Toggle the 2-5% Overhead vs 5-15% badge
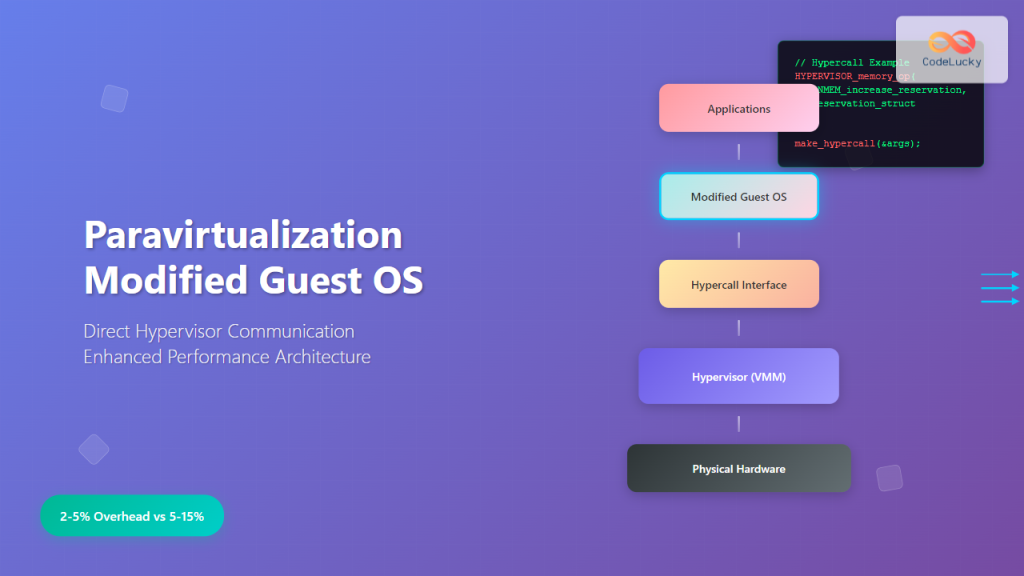Screen dimensions: 1024x576 point(131,516)
